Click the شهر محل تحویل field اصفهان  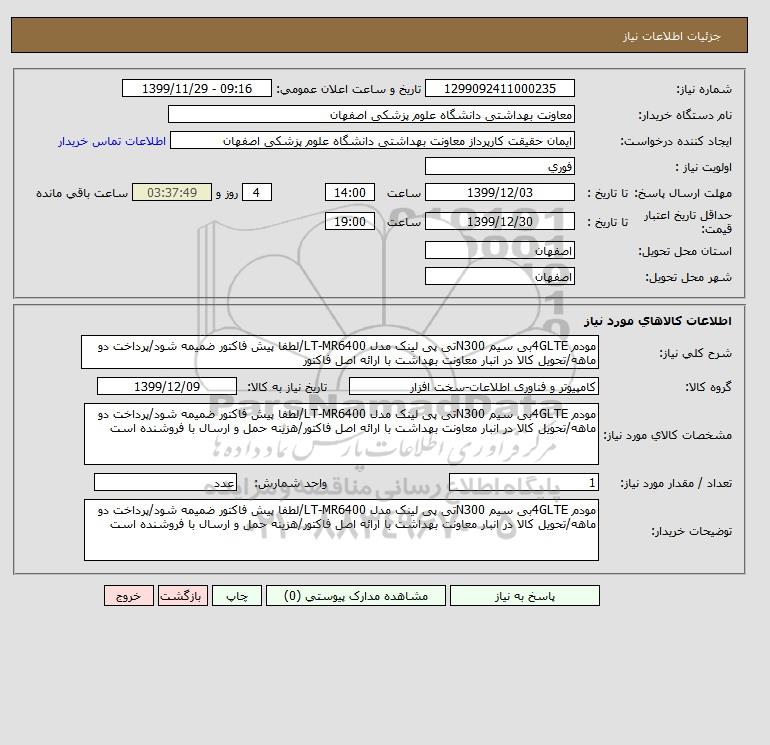pos(500,276)
